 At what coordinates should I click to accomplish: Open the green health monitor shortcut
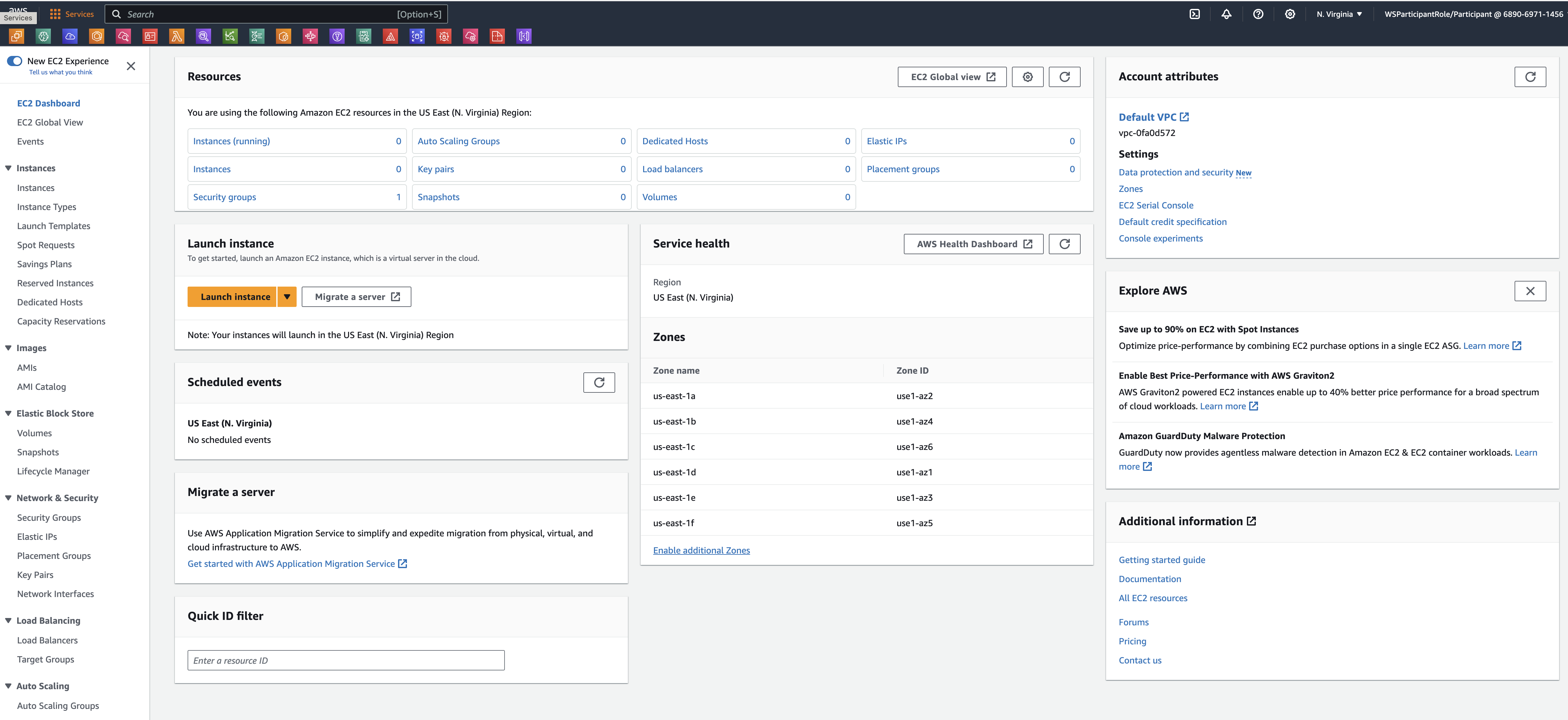point(364,37)
